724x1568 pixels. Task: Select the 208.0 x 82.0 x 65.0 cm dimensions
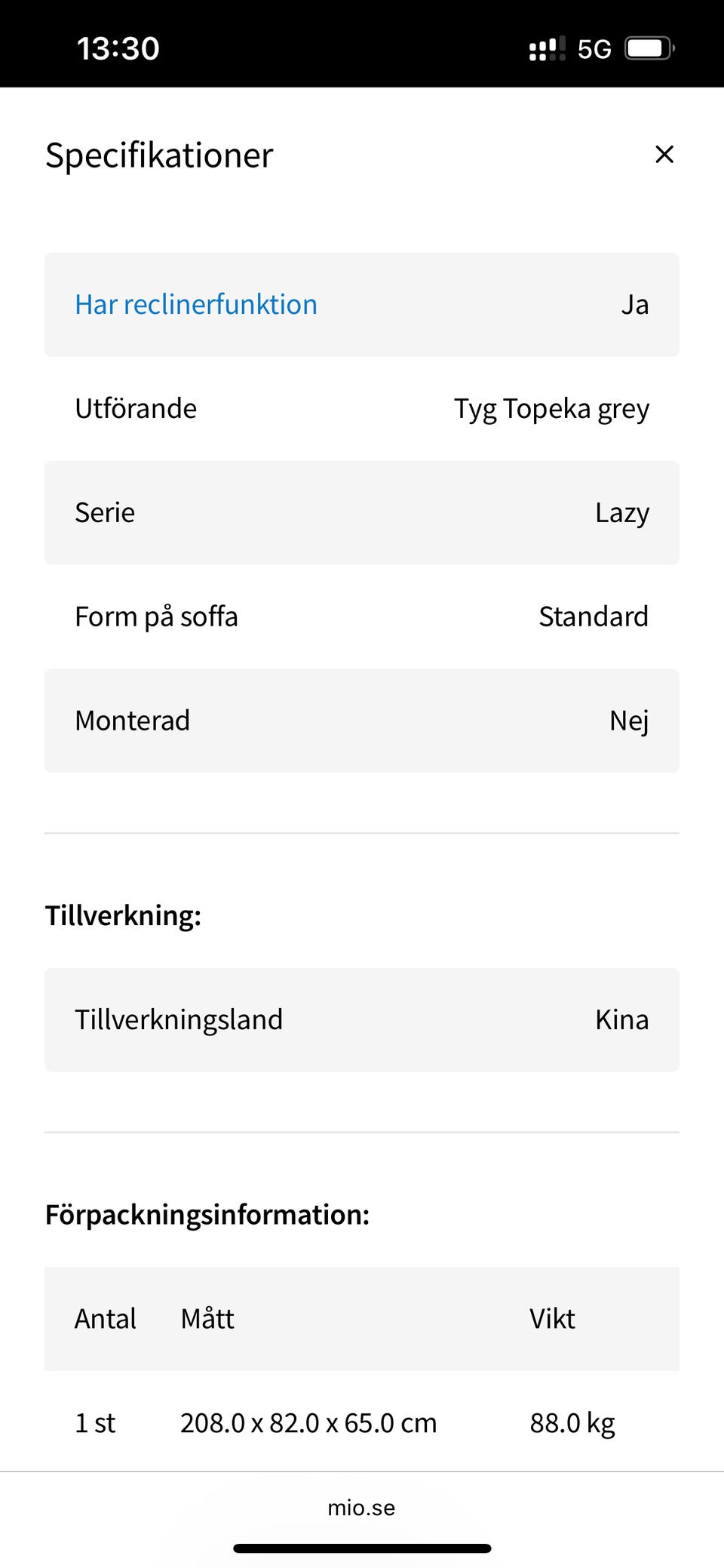pos(308,1423)
